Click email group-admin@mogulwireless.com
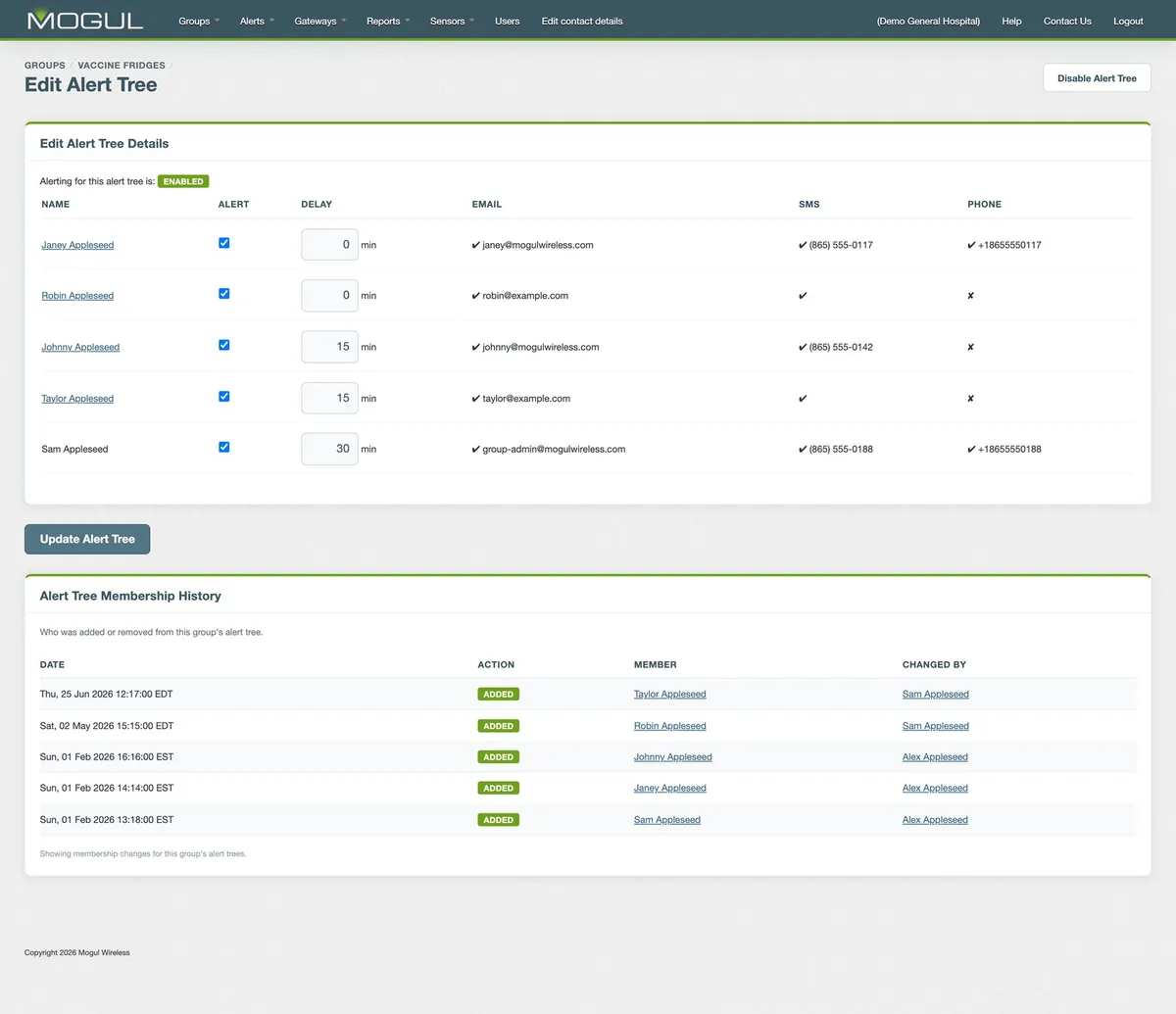The height and width of the screenshot is (1014, 1176). [x=554, y=449]
